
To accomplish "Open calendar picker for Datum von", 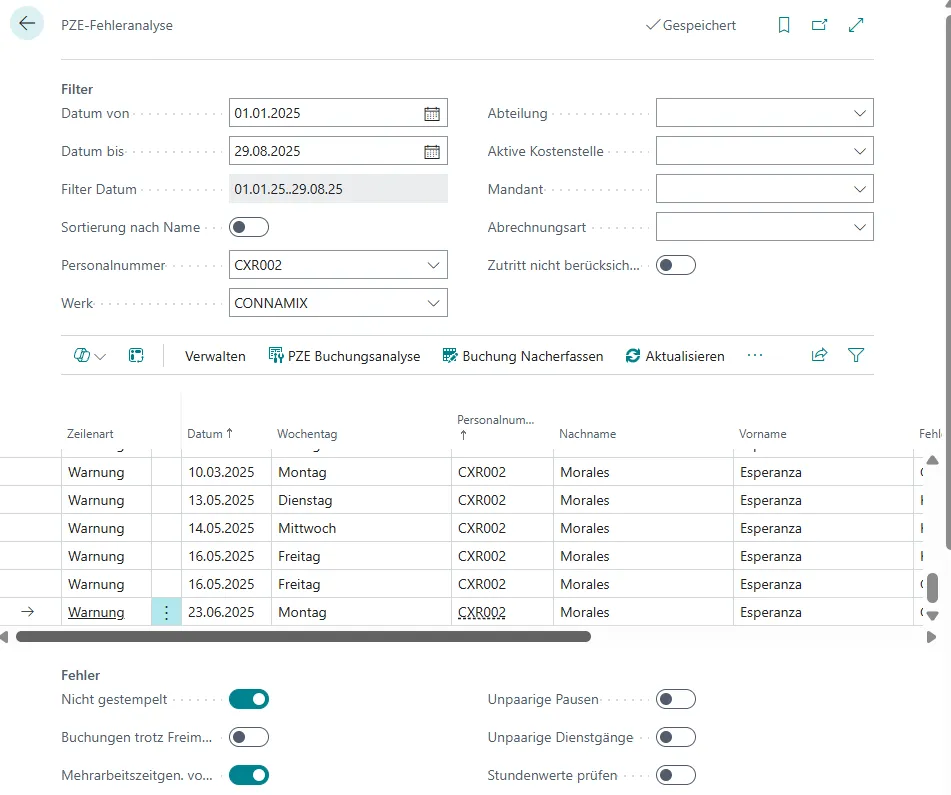I will pos(432,113).
